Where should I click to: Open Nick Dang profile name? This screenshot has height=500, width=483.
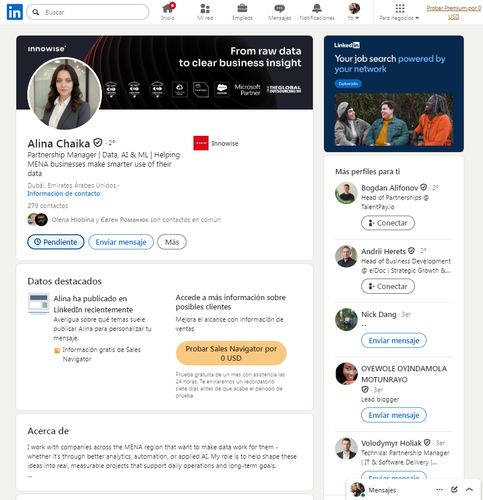[379, 314]
